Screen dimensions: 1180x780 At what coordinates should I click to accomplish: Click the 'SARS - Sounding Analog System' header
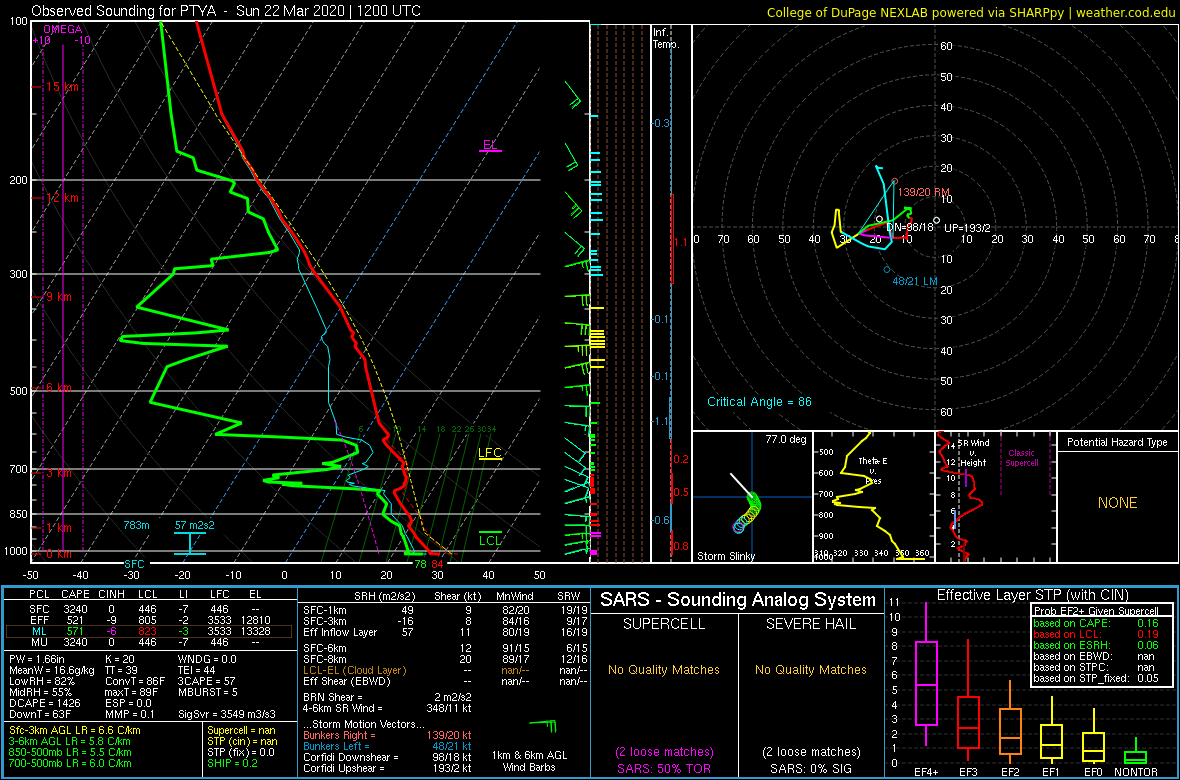(x=738, y=600)
